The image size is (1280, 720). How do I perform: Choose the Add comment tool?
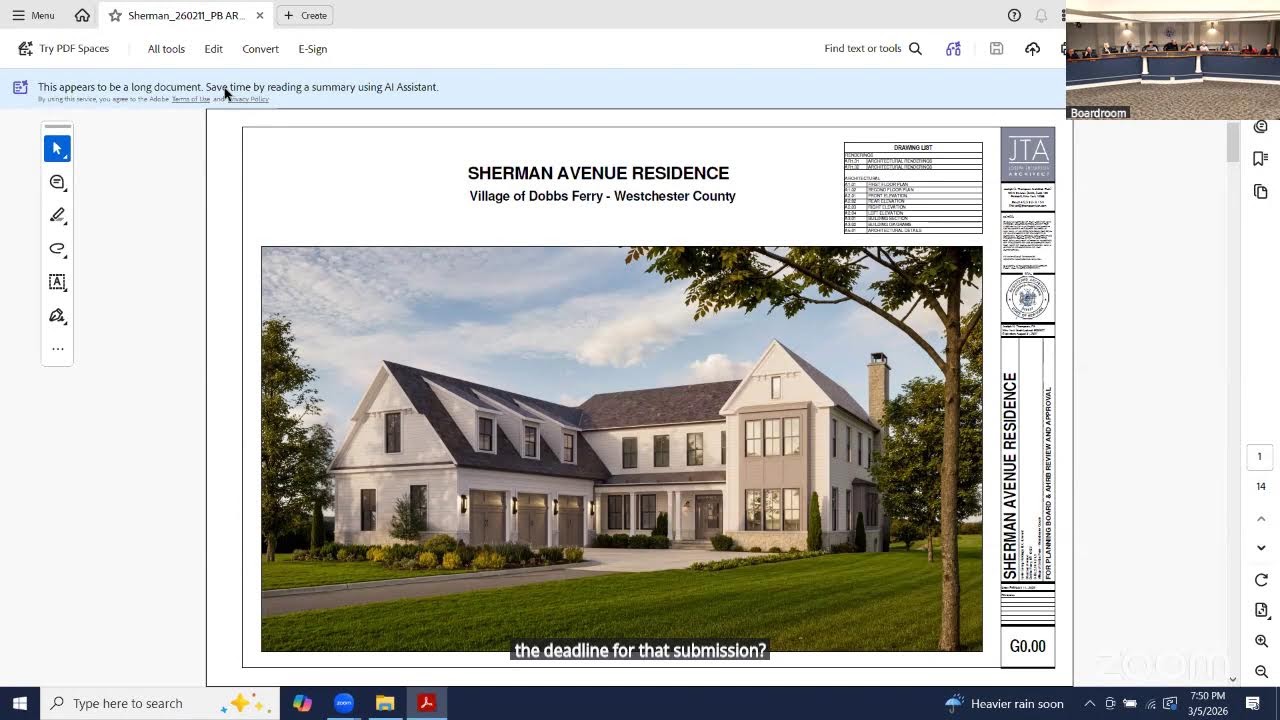[x=57, y=182]
